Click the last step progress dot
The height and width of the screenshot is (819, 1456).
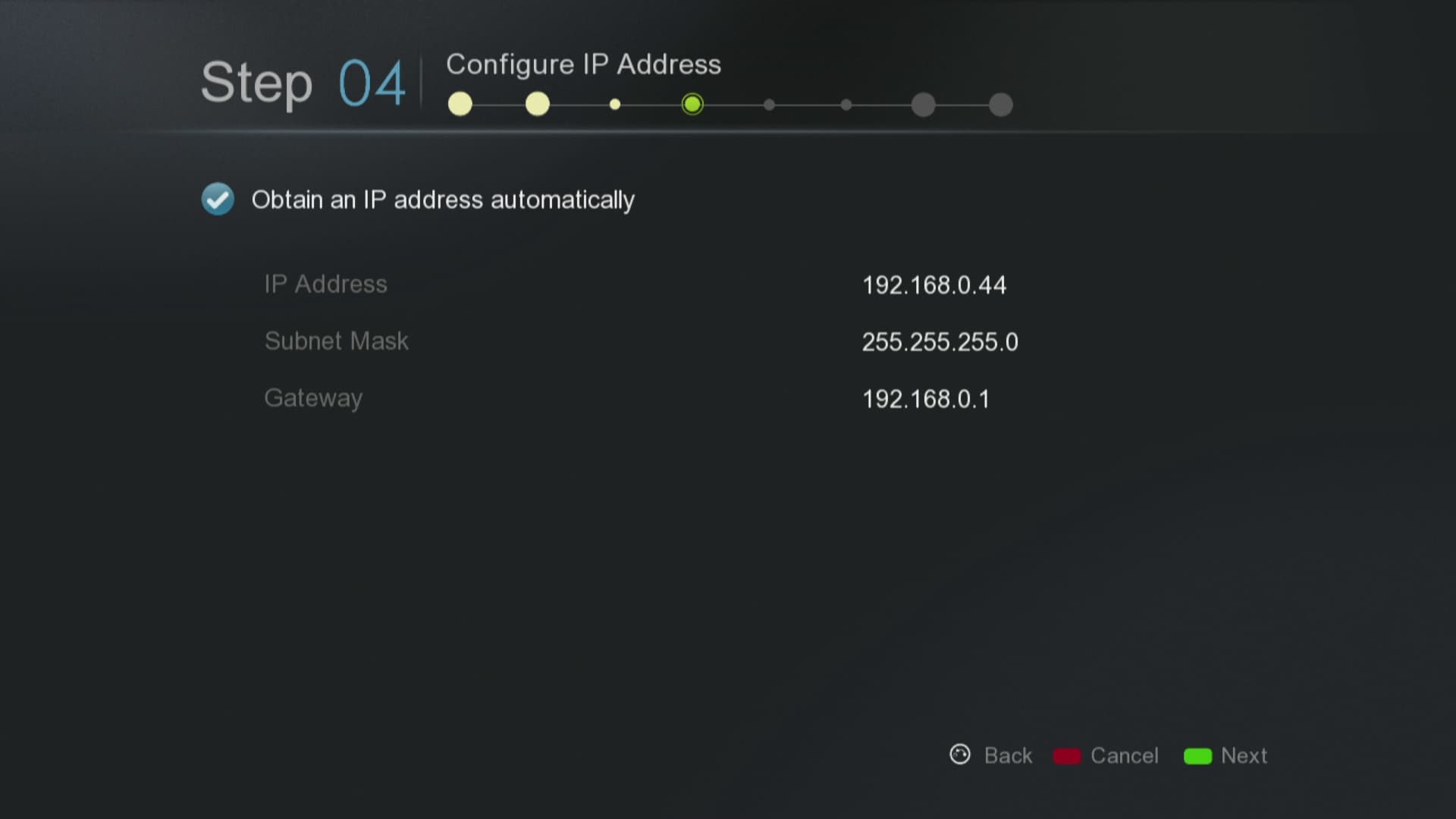[x=1001, y=105]
